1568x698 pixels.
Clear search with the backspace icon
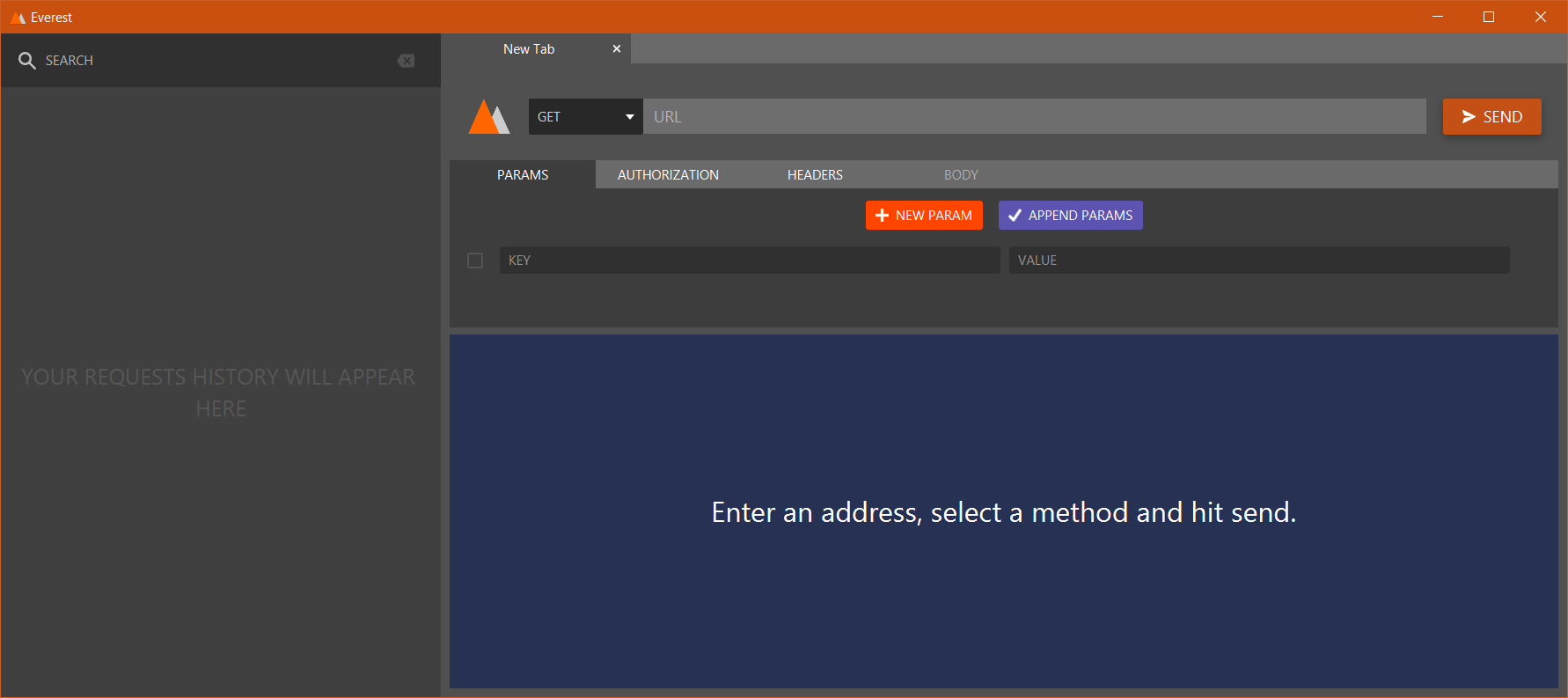406,61
